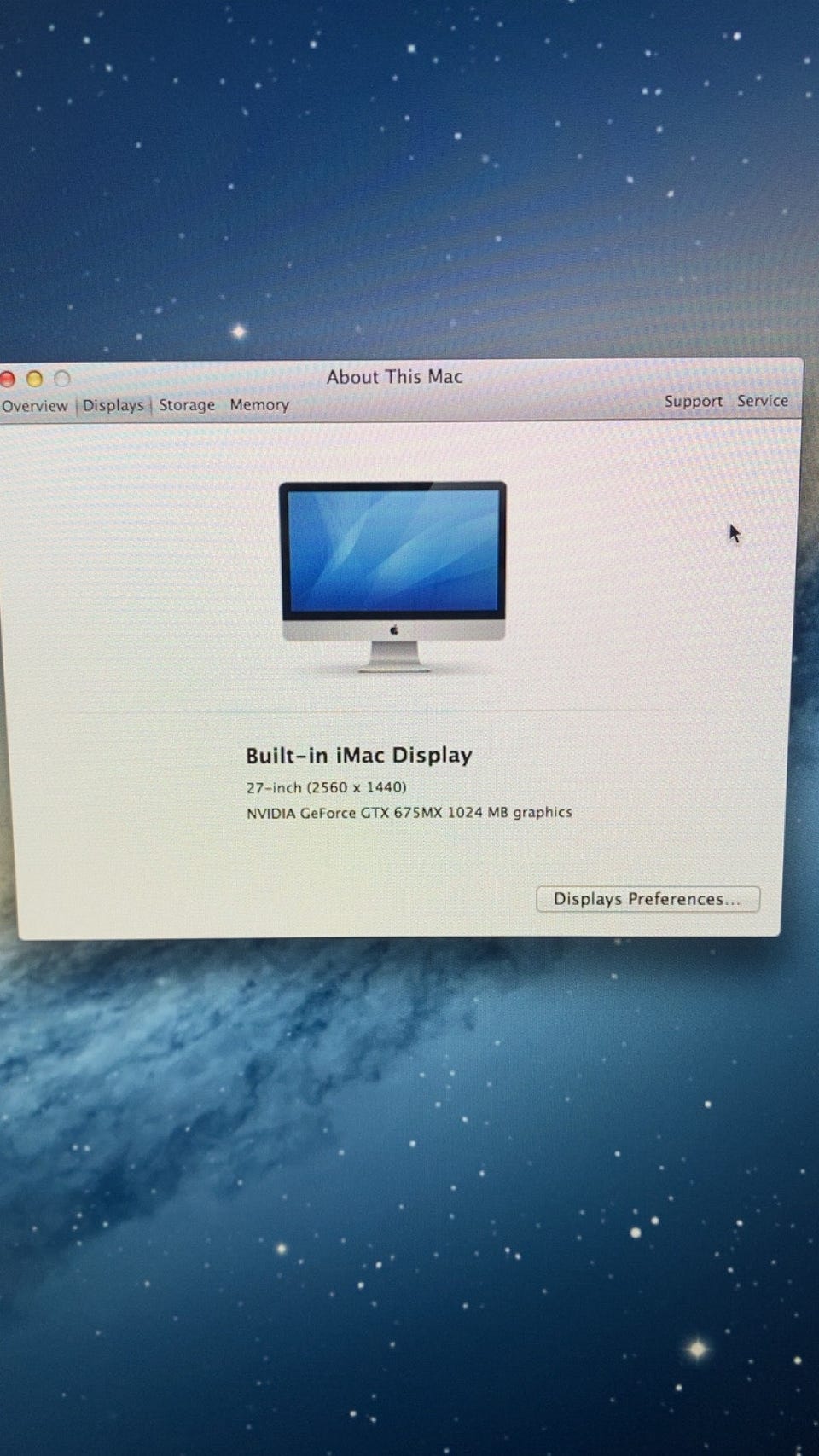Click the iMac display image

(x=392, y=577)
